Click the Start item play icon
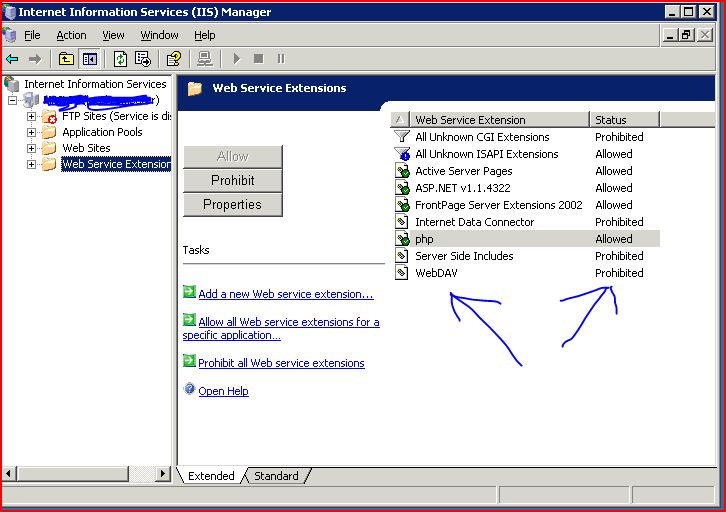726x512 pixels. tap(237, 59)
